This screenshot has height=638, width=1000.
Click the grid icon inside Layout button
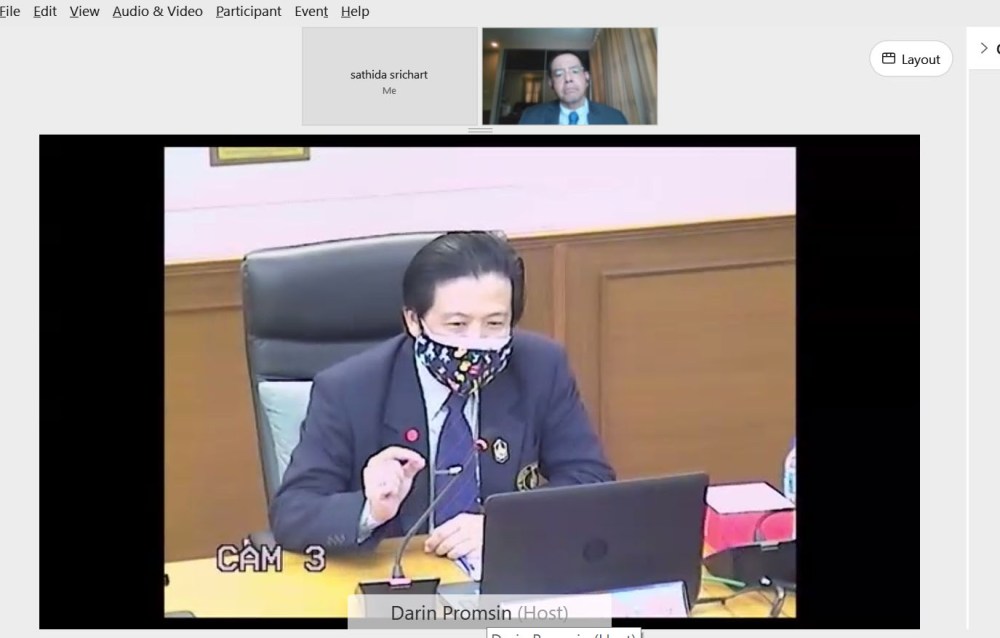click(x=888, y=59)
